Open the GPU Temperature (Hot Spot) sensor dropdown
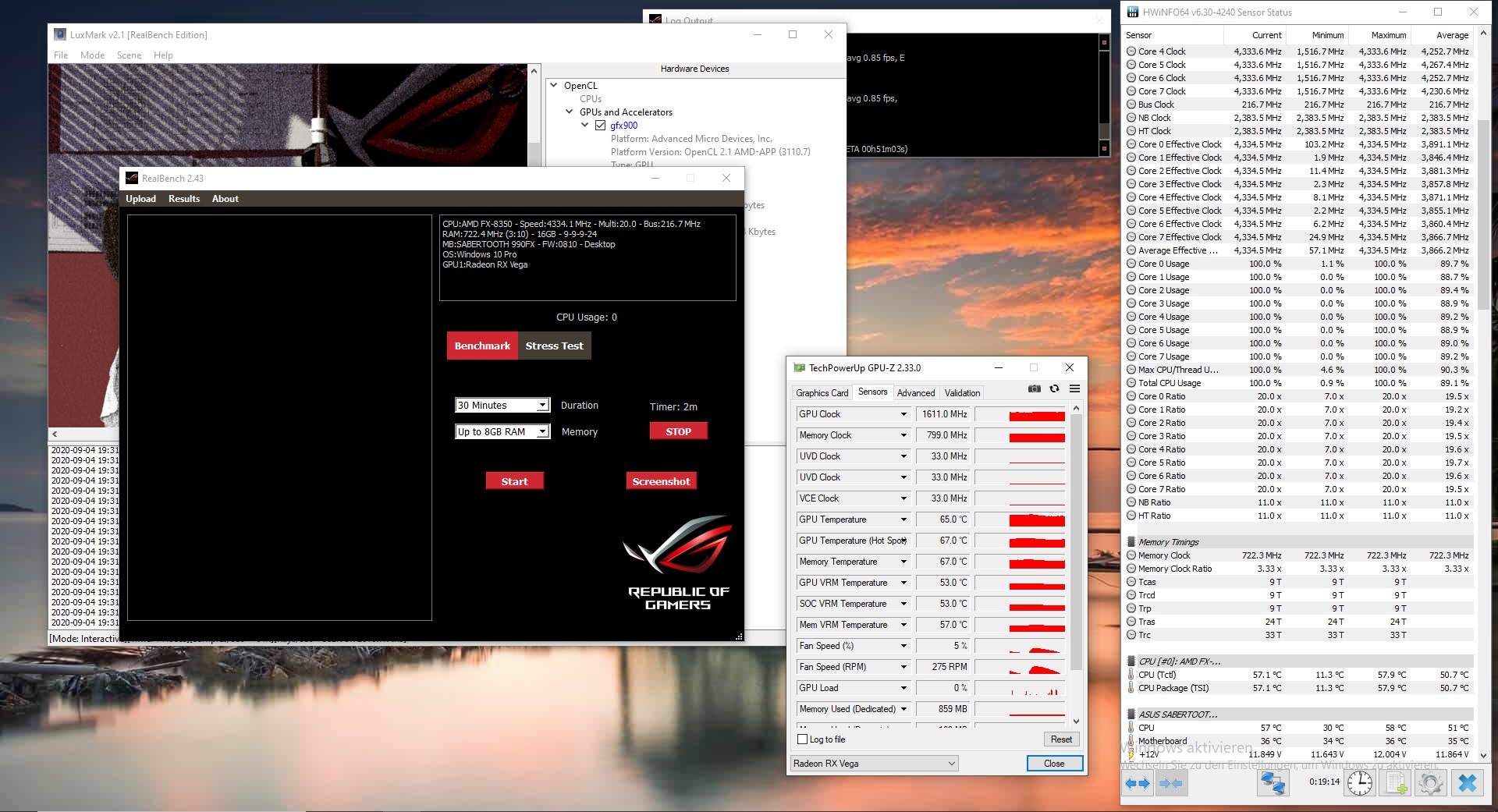Image resolution: width=1498 pixels, height=812 pixels. tap(903, 541)
